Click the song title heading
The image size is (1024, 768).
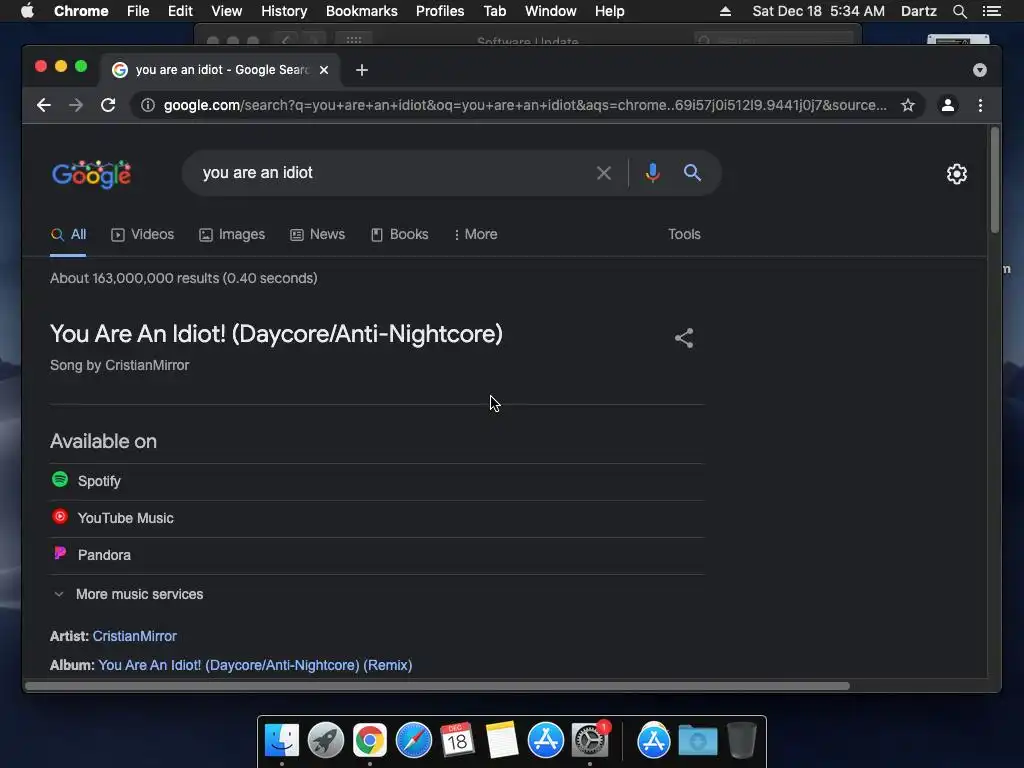tap(276, 334)
